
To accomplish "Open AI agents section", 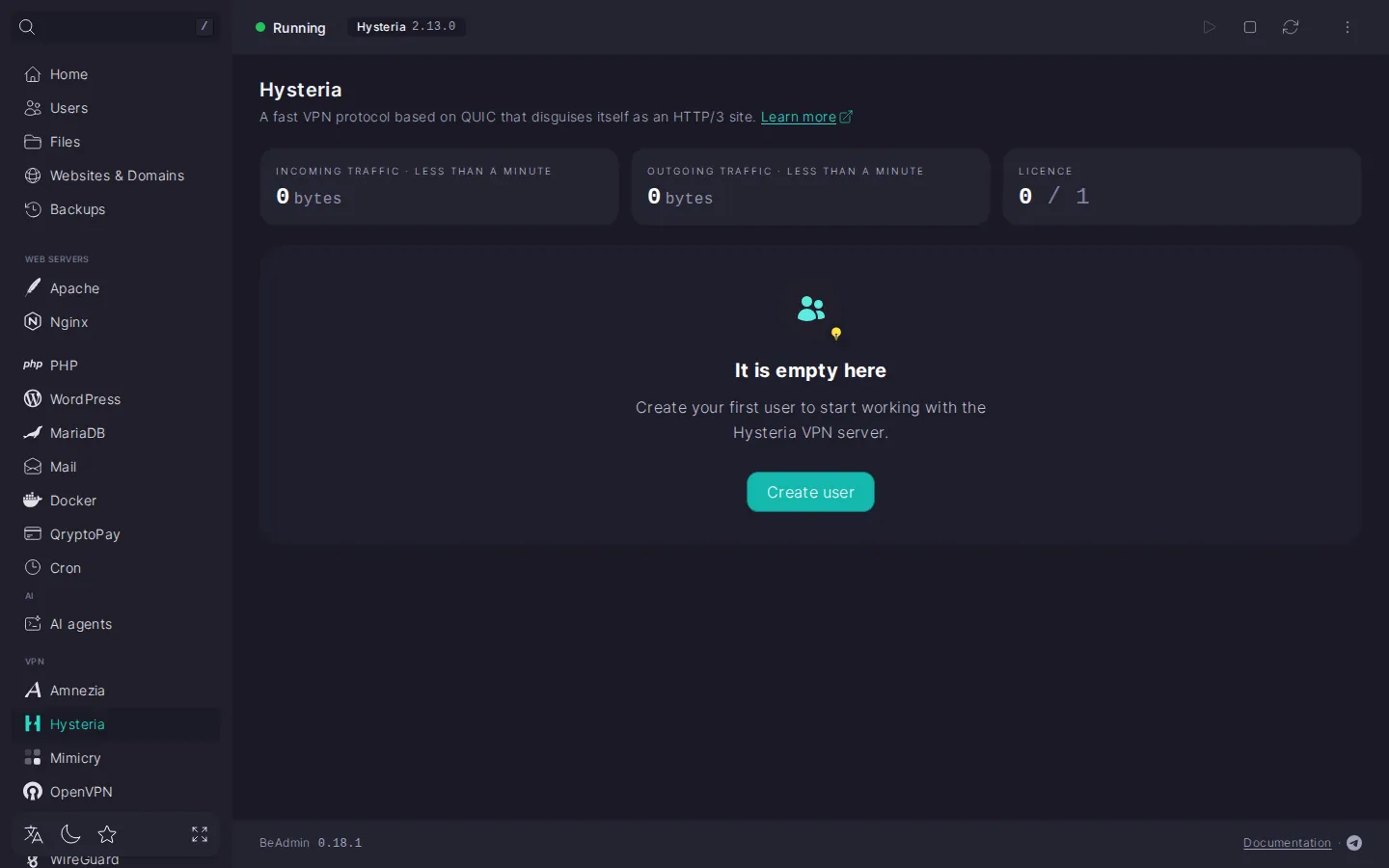I will coord(115,624).
